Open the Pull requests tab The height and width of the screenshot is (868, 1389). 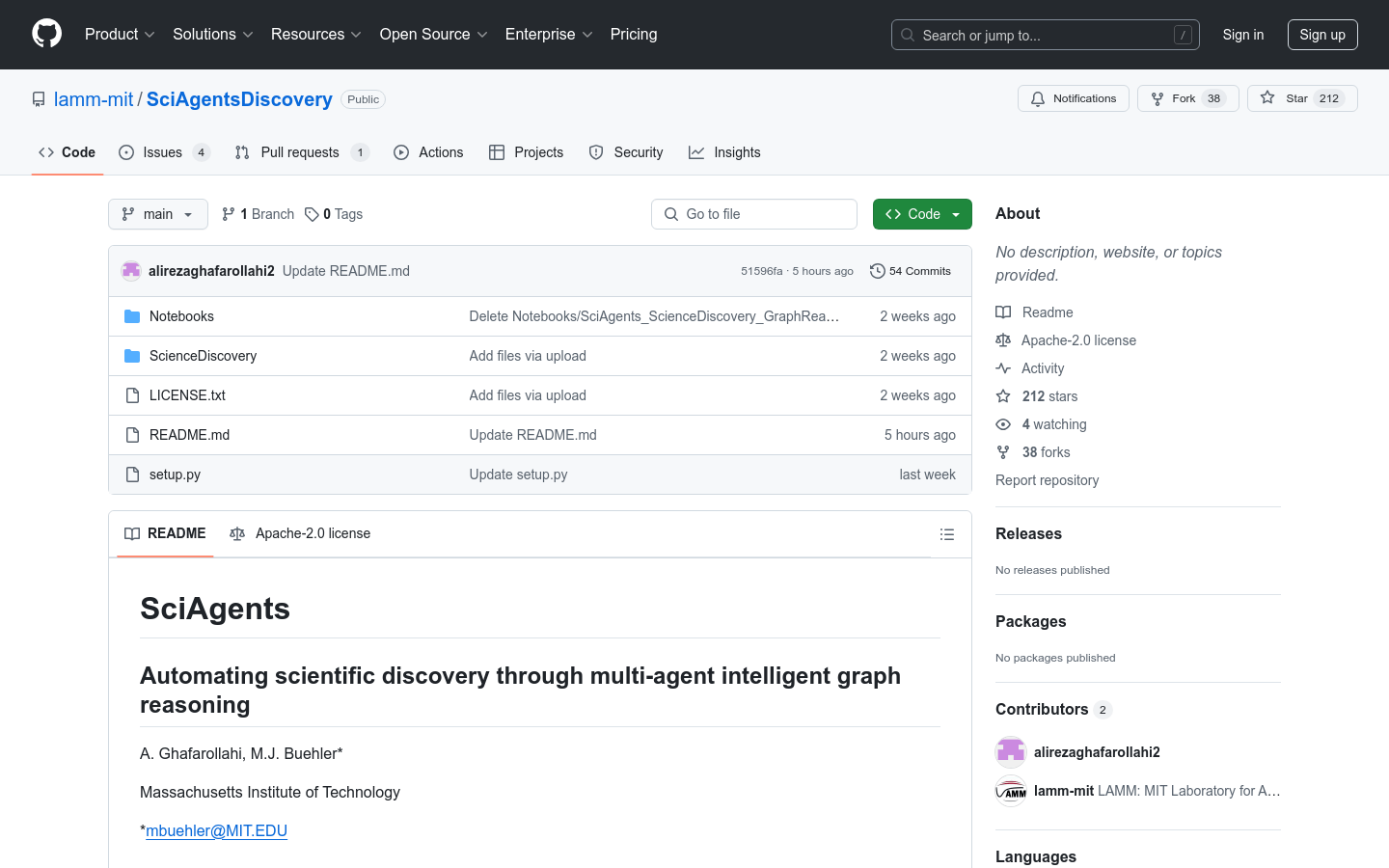pyautogui.click(x=300, y=152)
